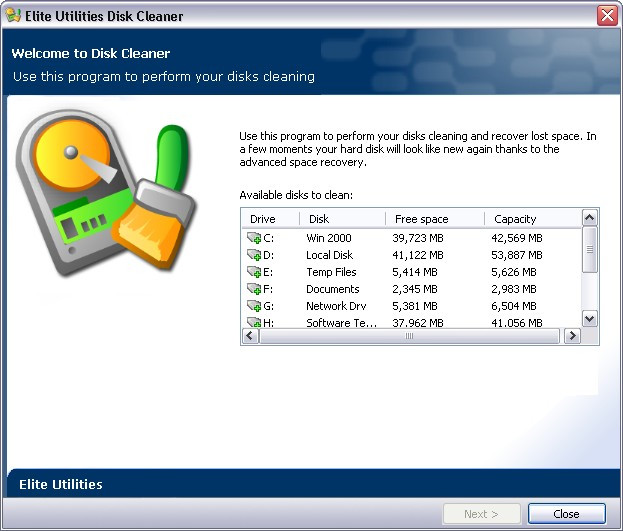Click the 41,122 MB free space value

418,255
